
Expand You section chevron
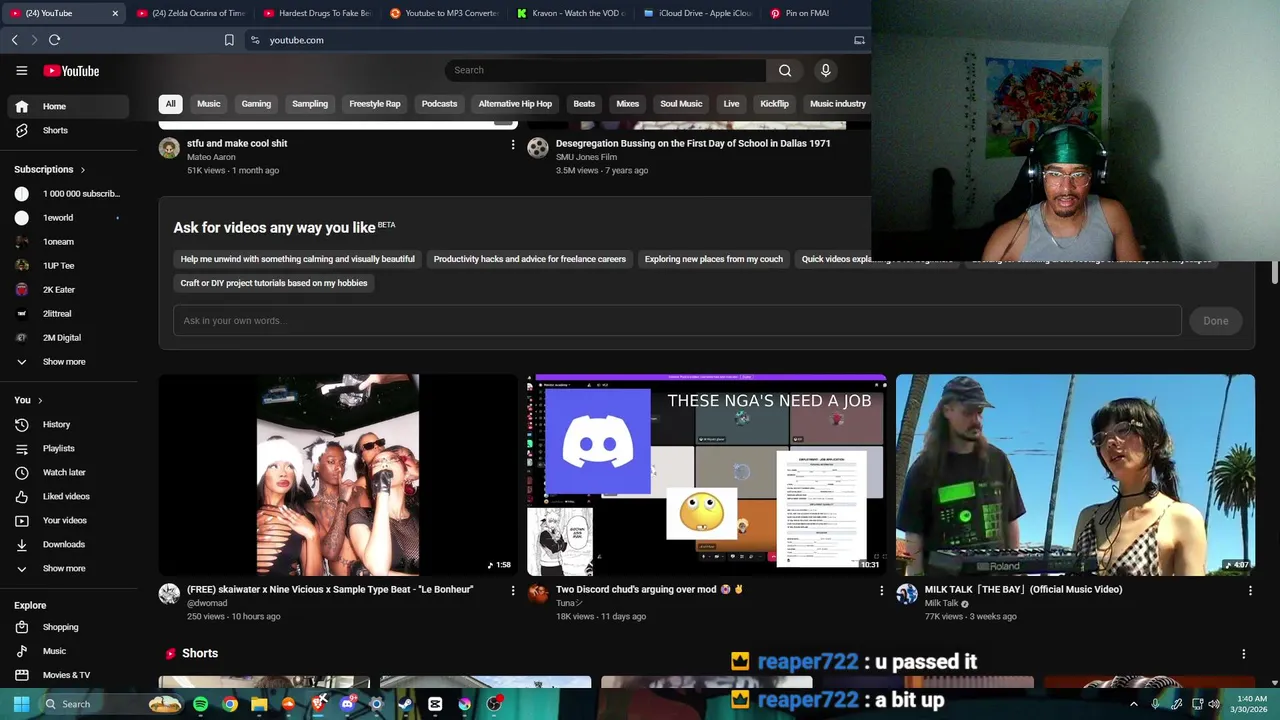tap(40, 400)
